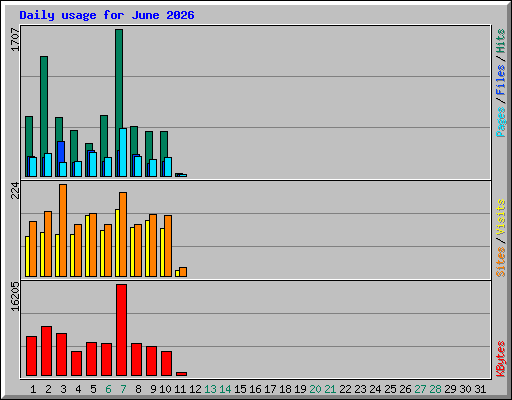Click green day label 21 on the x-axis
This screenshot has width=512, height=400.
pos(330,389)
